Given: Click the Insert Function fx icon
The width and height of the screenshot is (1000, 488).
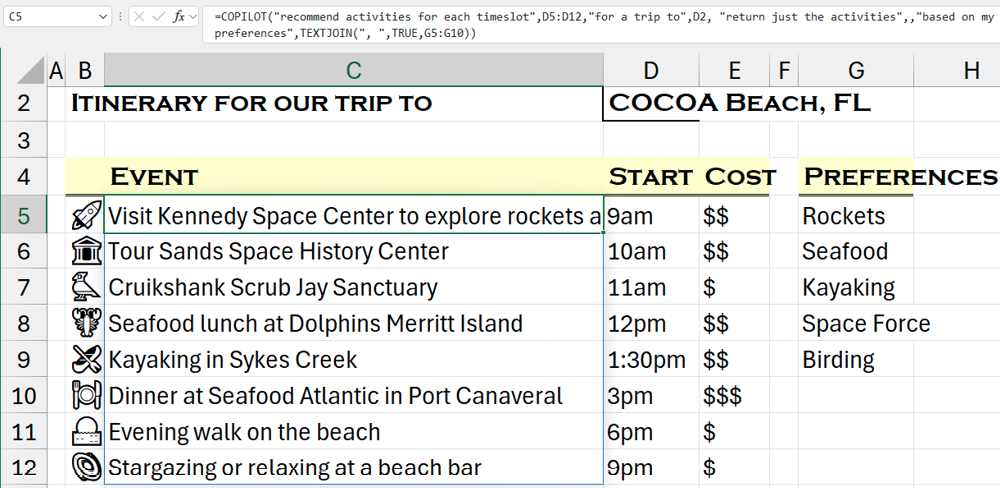Looking at the screenshot, I should click(x=178, y=17).
